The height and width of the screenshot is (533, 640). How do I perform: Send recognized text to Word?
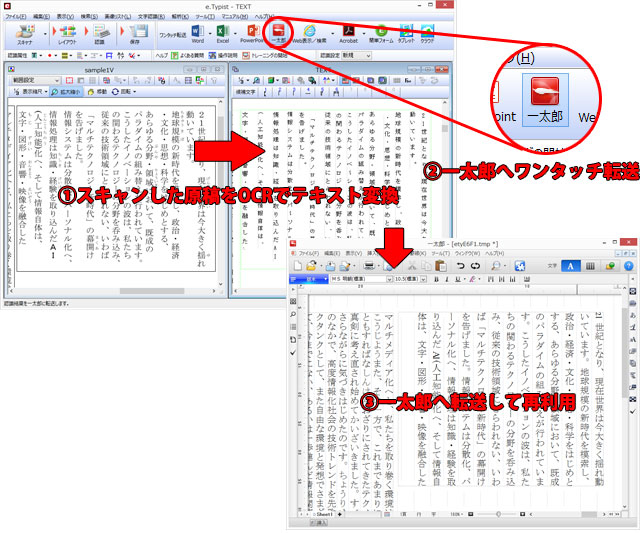tap(198, 33)
